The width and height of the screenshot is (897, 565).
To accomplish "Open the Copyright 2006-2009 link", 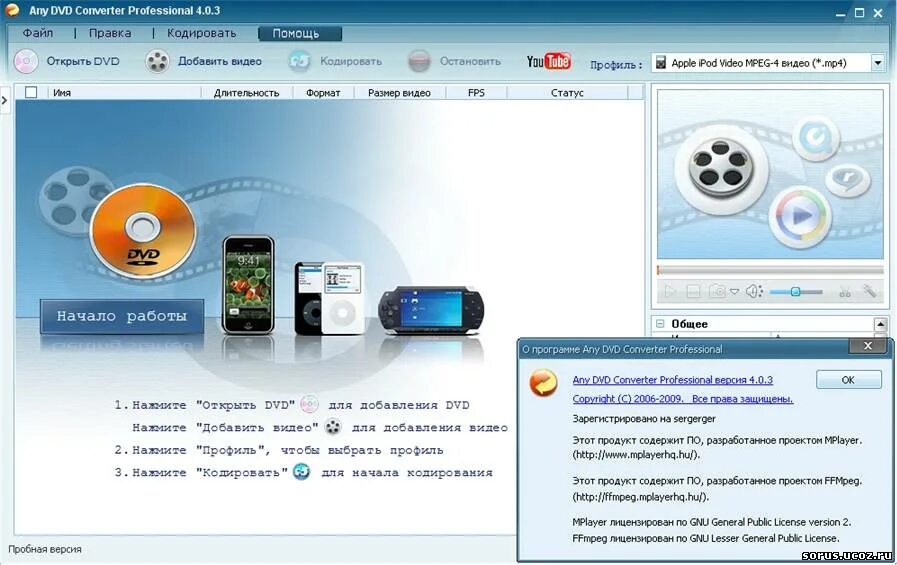I will [683, 399].
